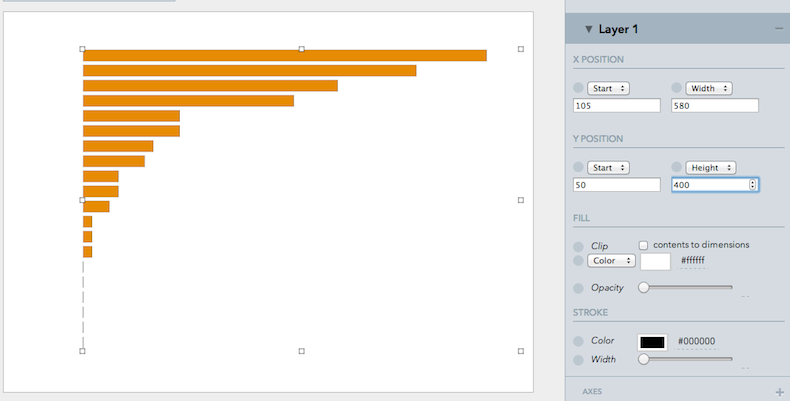Click the plus icon beside AXES
This screenshot has height=401, width=790.
[779, 392]
